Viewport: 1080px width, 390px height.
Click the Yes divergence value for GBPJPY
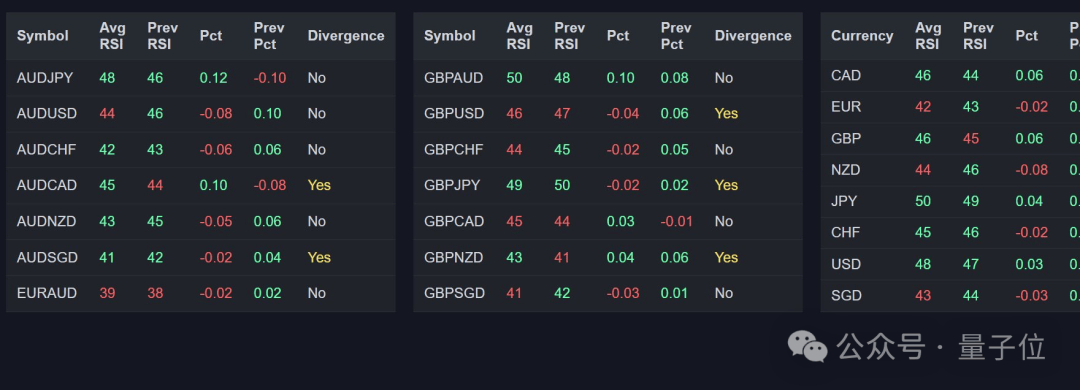click(x=726, y=185)
